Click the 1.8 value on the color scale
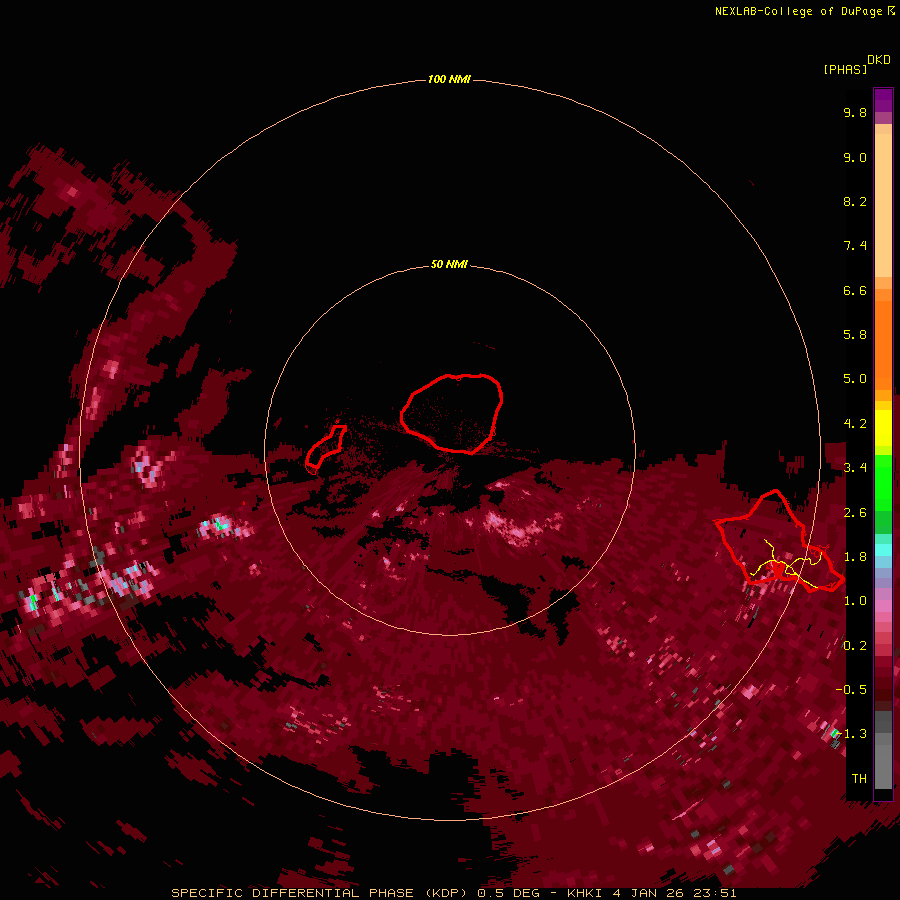 [855, 557]
